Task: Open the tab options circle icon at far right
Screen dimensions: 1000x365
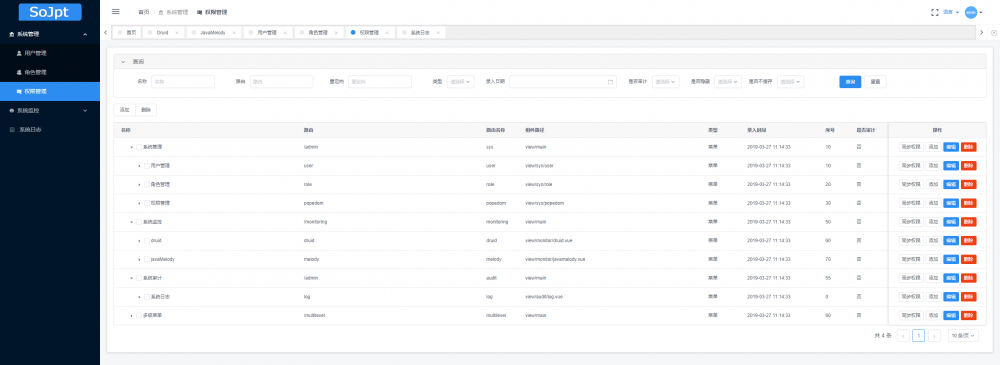Action: 994,32
